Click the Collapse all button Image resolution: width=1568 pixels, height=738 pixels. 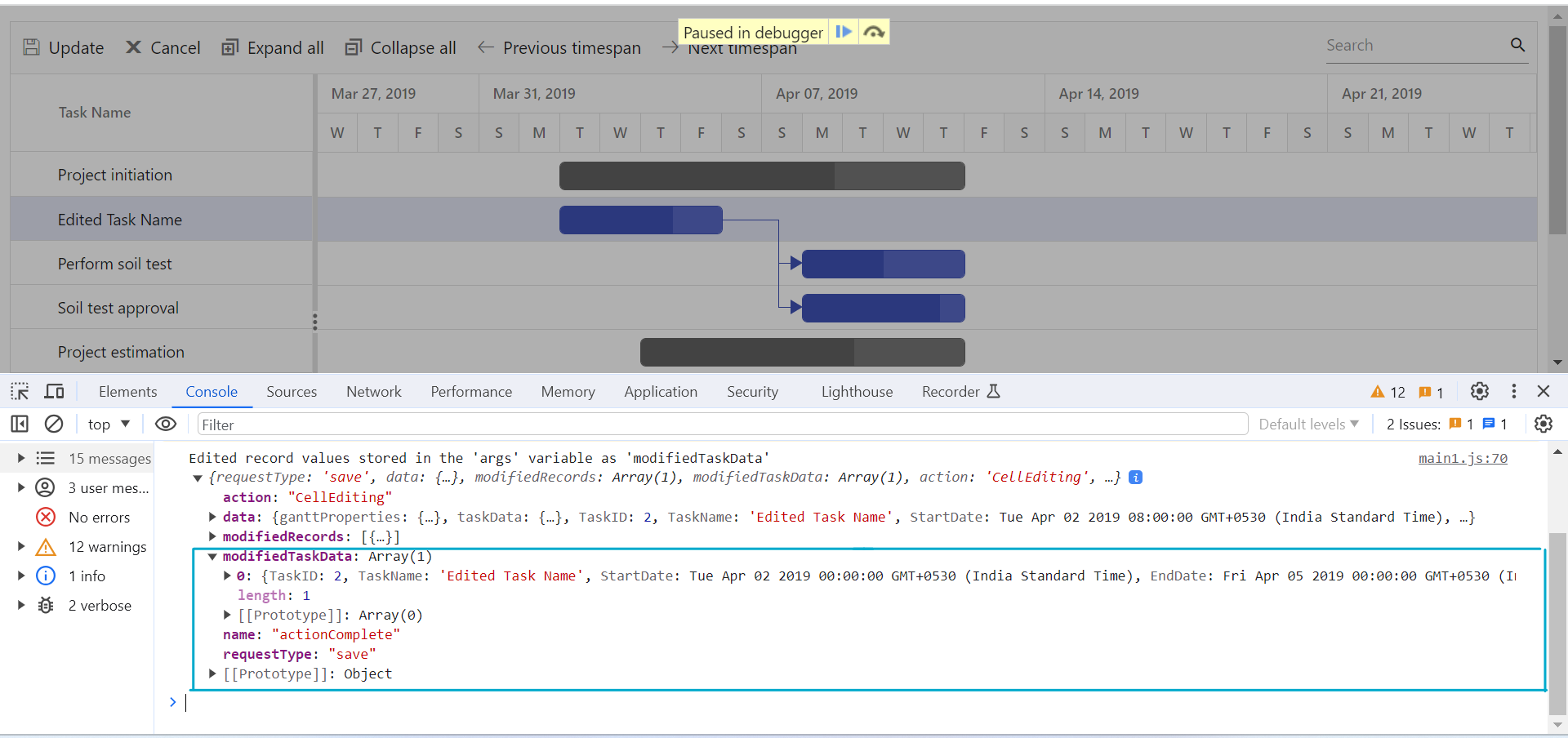(x=400, y=47)
